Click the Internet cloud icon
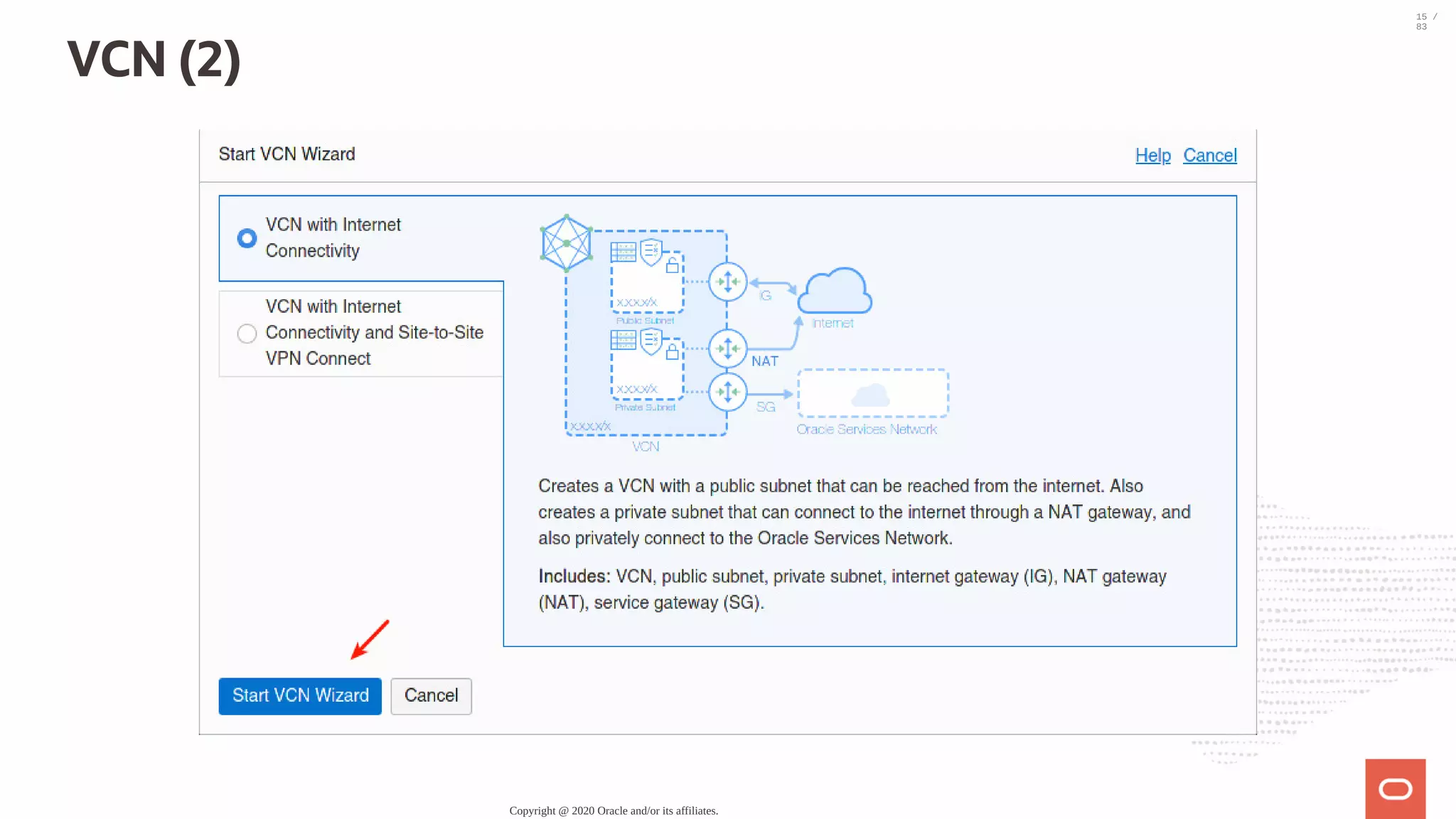This screenshot has width=1456, height=819. (x=835, y=291)
